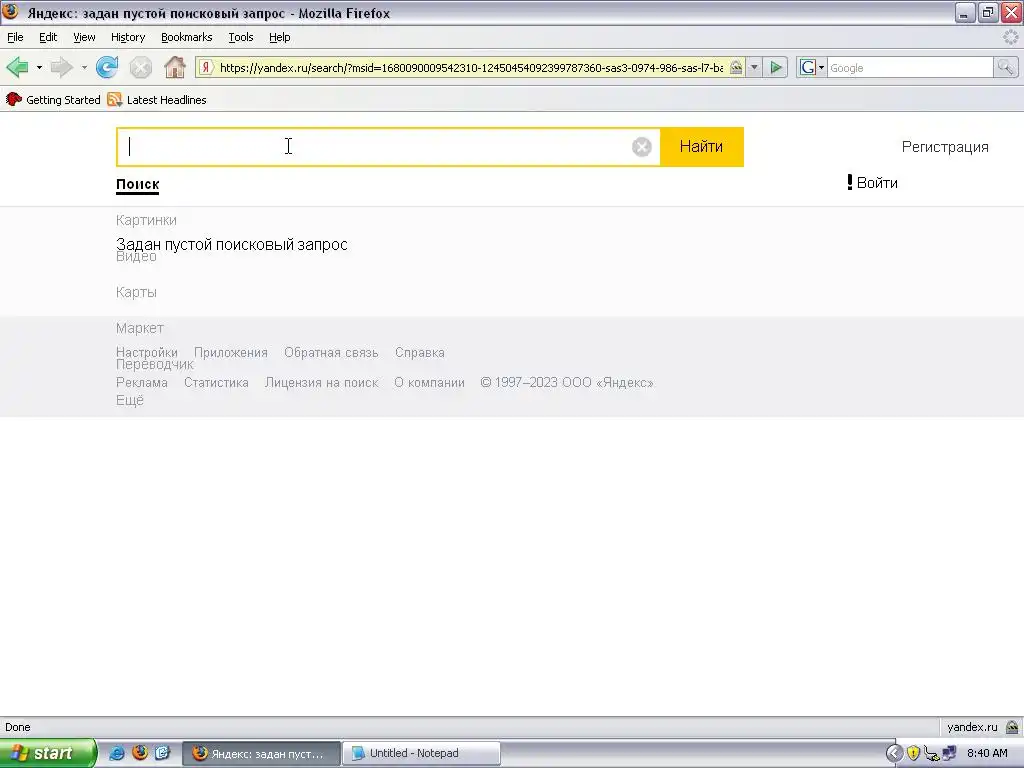Open the View menu
1024x768 pixels.
click(84, 37)
